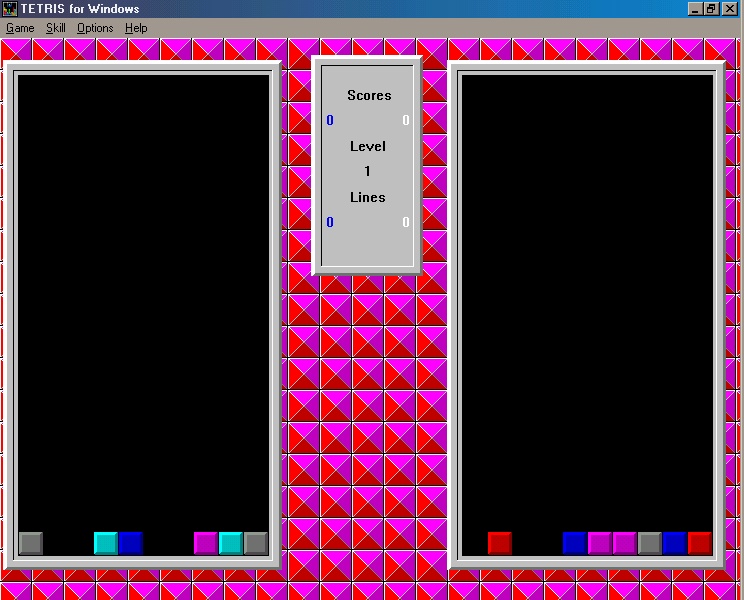Click the magenta block in the left board
This screenshot has height=600, width=744.
coord(206,543)
